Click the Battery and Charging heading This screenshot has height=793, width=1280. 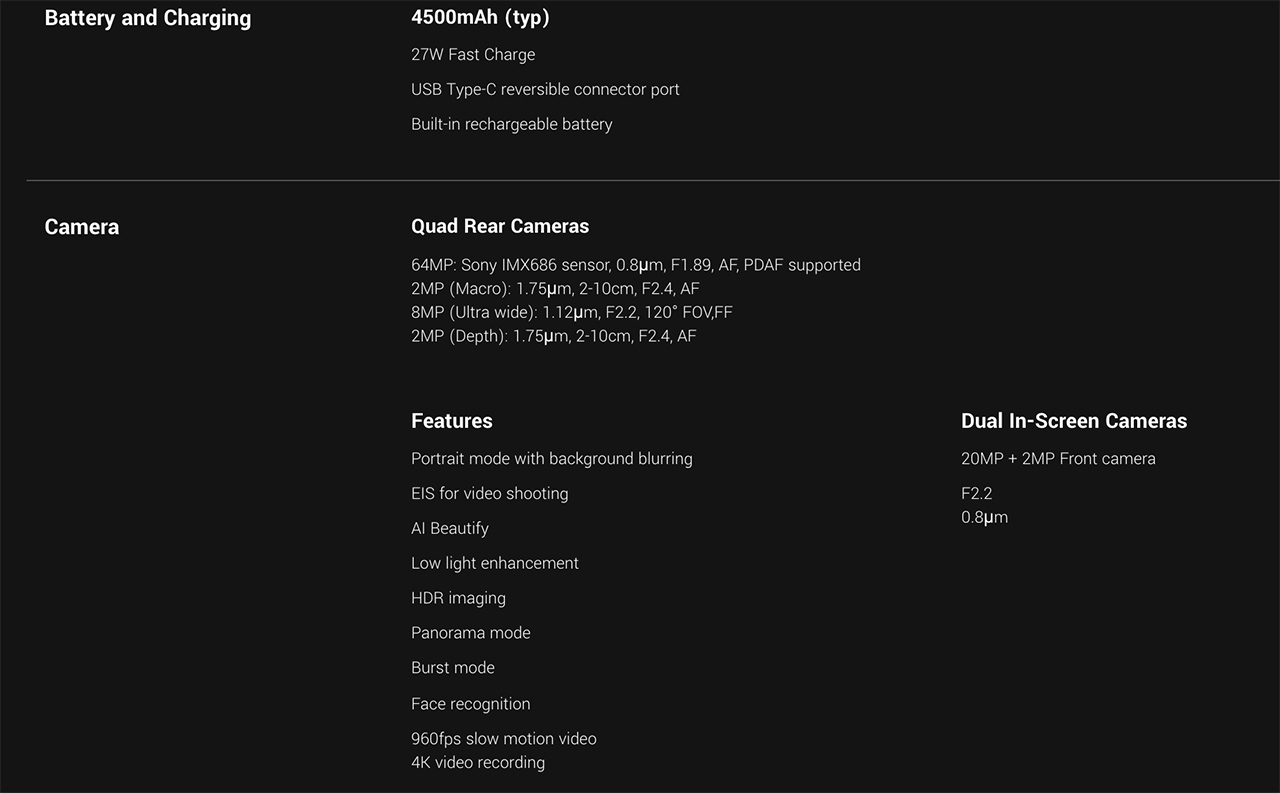148,18
